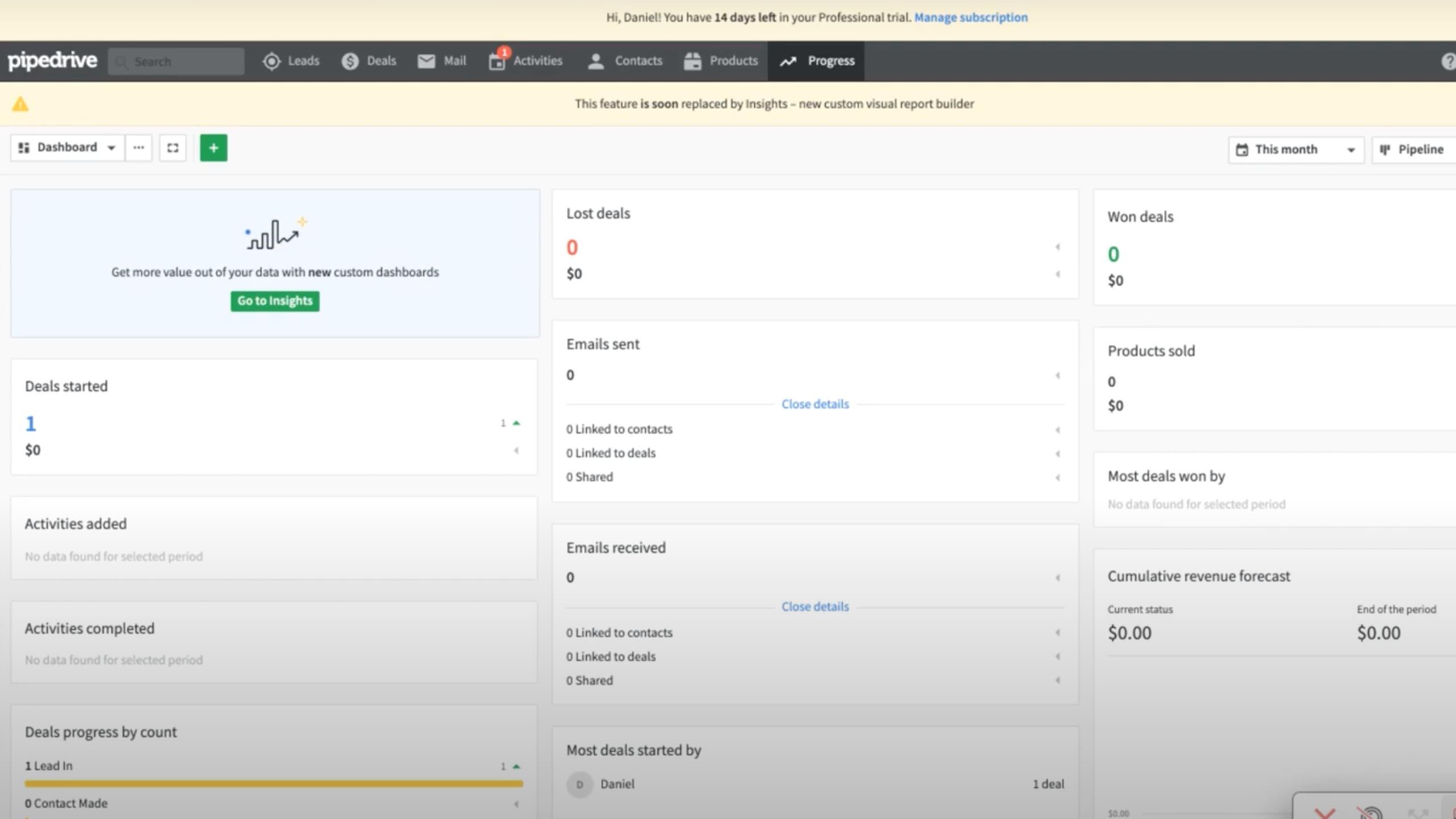Open the Pipeline filter dropdown
This screenshot has width=1456, height=819.
(1414, 150)
